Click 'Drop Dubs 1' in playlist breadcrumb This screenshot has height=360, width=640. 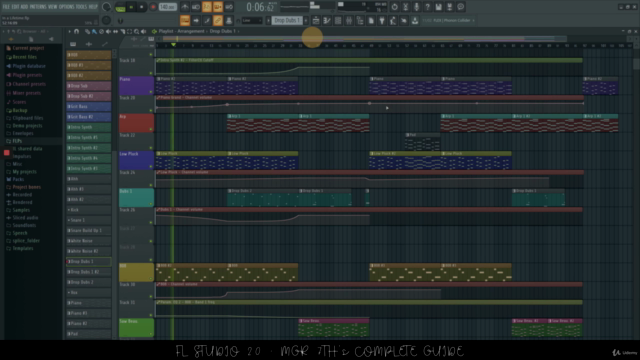pos(222,31)
